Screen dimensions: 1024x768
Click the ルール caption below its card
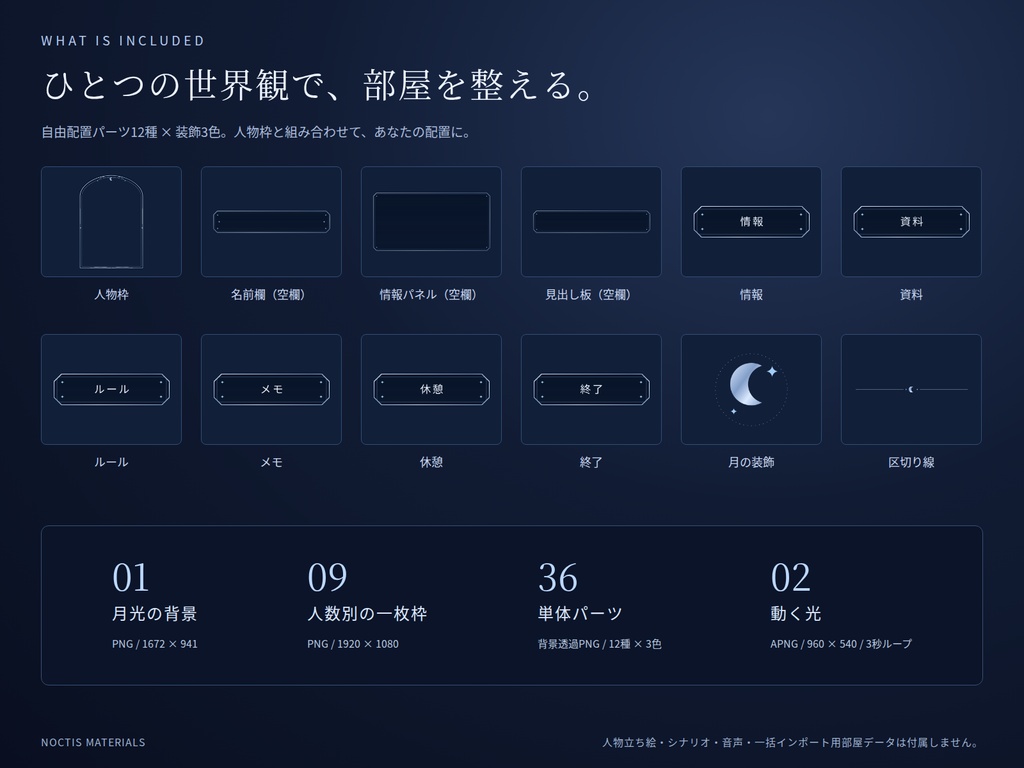coord(111,462)
